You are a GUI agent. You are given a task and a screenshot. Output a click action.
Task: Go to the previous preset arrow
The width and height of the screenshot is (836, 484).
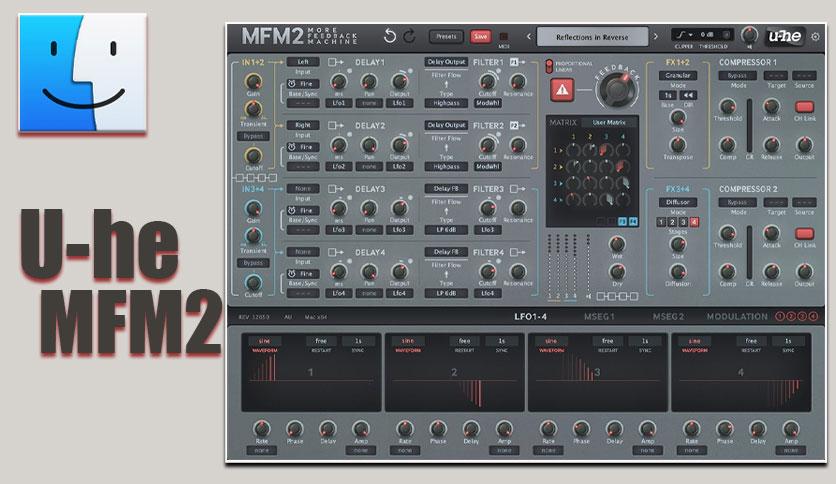[529, 37]
